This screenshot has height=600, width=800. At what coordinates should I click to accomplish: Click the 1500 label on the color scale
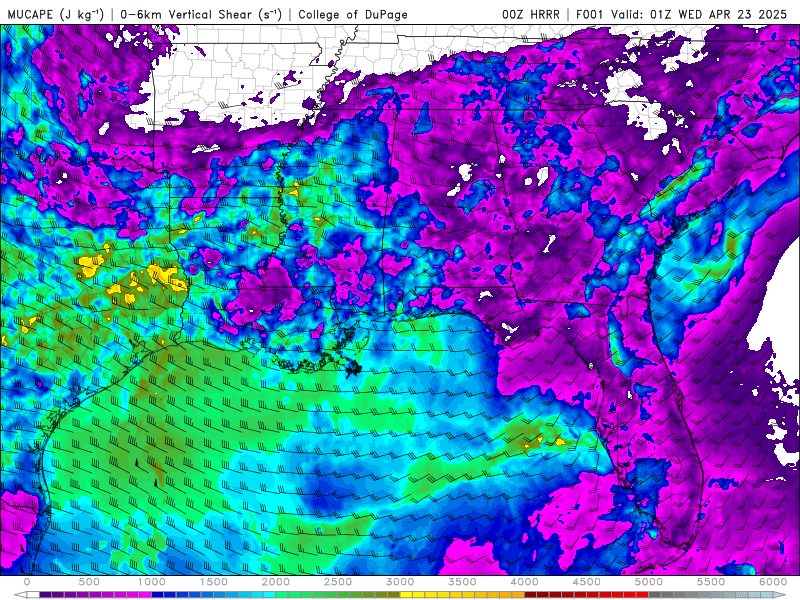[214, 582]
